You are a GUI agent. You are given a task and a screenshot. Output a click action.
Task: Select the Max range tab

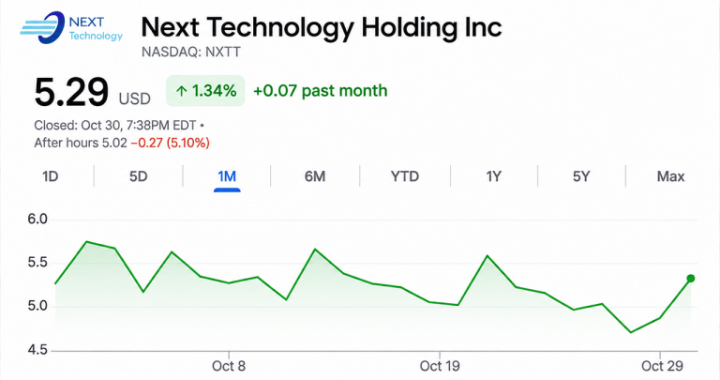670,177
